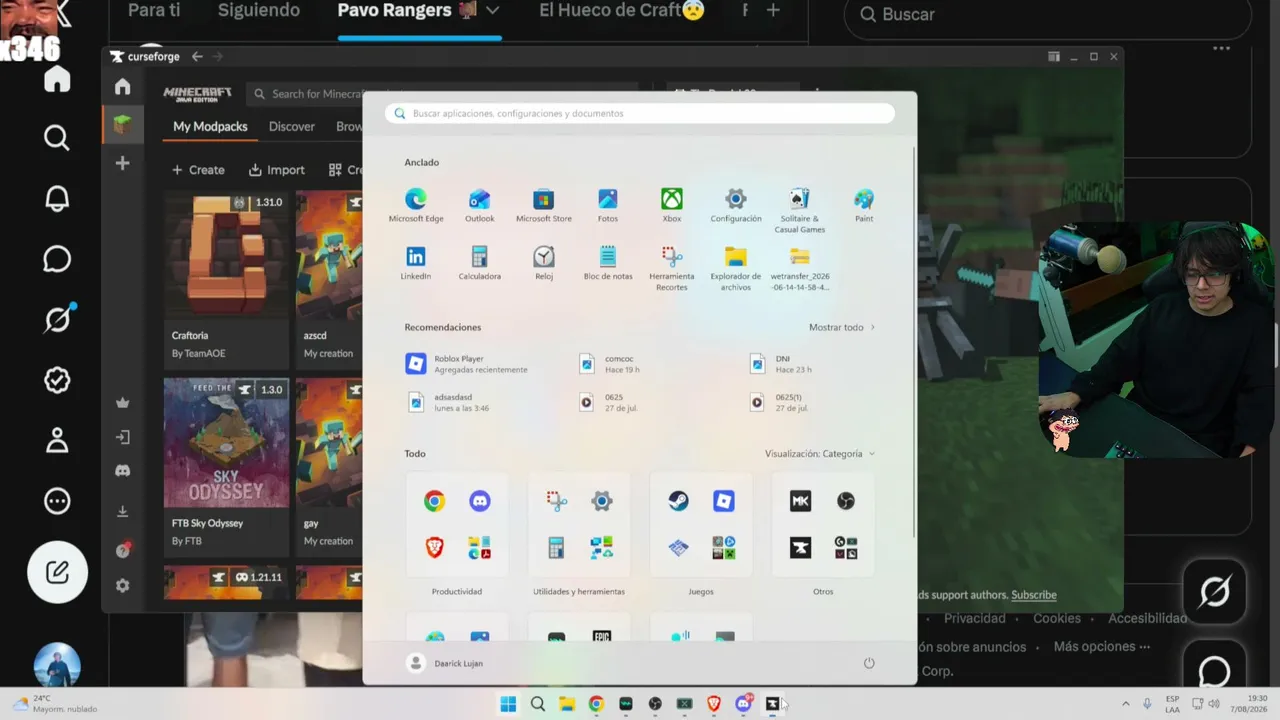Click the Start menu search field
The width and height of the screenshot is (1280, 720).
640,114
